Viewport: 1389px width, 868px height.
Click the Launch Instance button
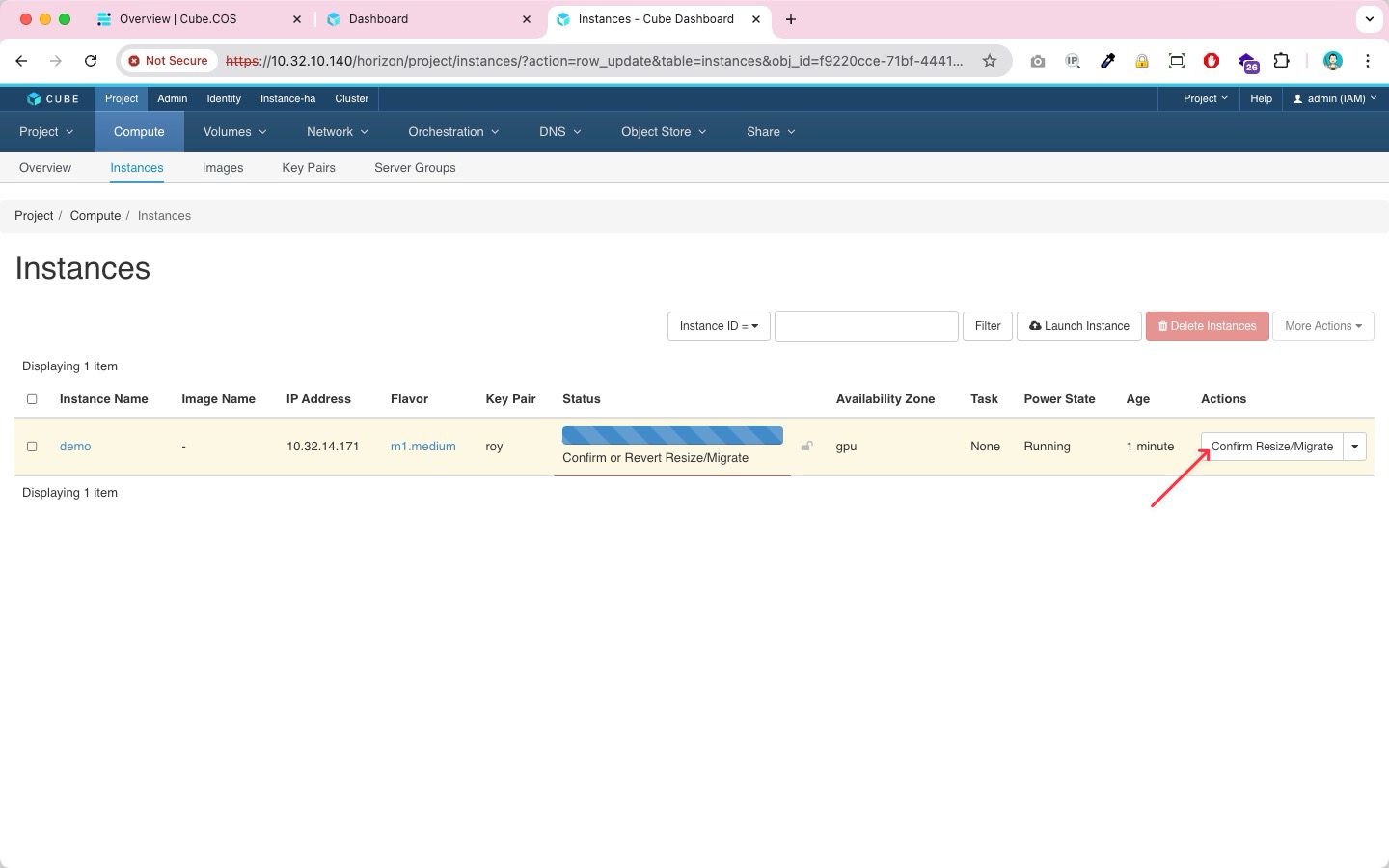1079,326
